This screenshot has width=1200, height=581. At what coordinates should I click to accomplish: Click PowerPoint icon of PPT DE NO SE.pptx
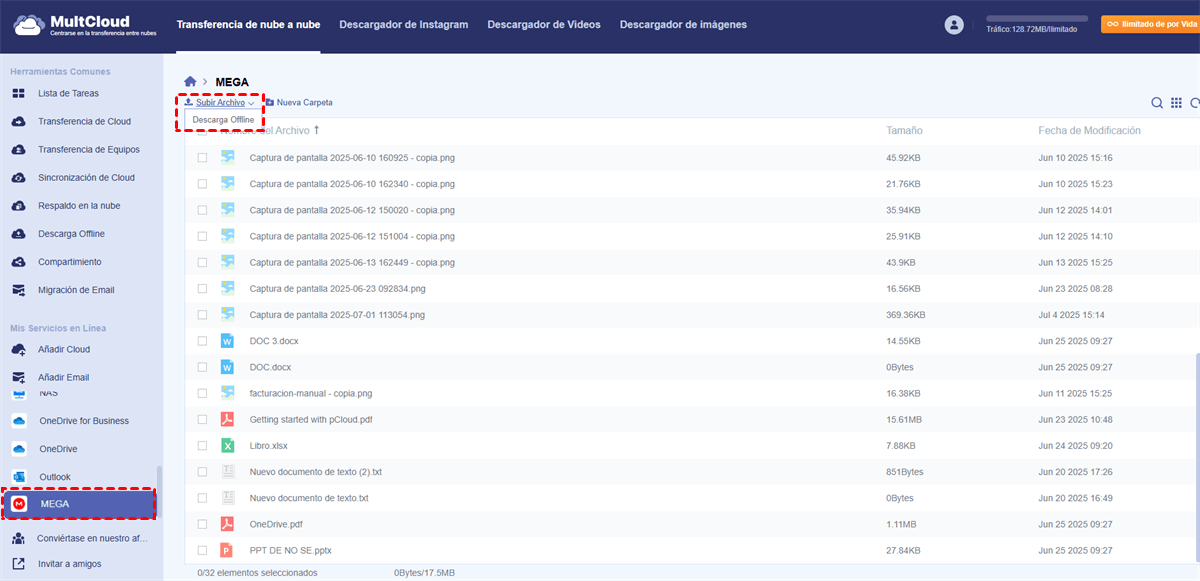click(227, 550)
